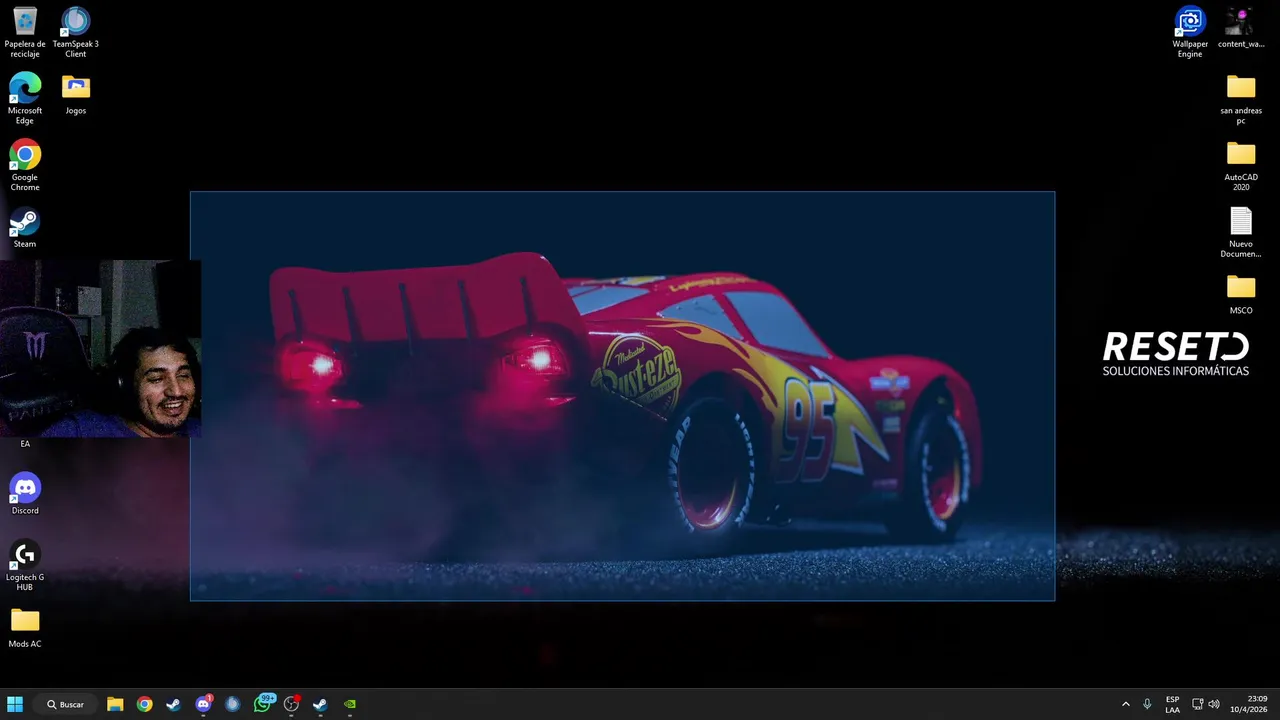Open the Papelera de reciclaje desktop icon

pyautogui.click(x=25, y=32)
